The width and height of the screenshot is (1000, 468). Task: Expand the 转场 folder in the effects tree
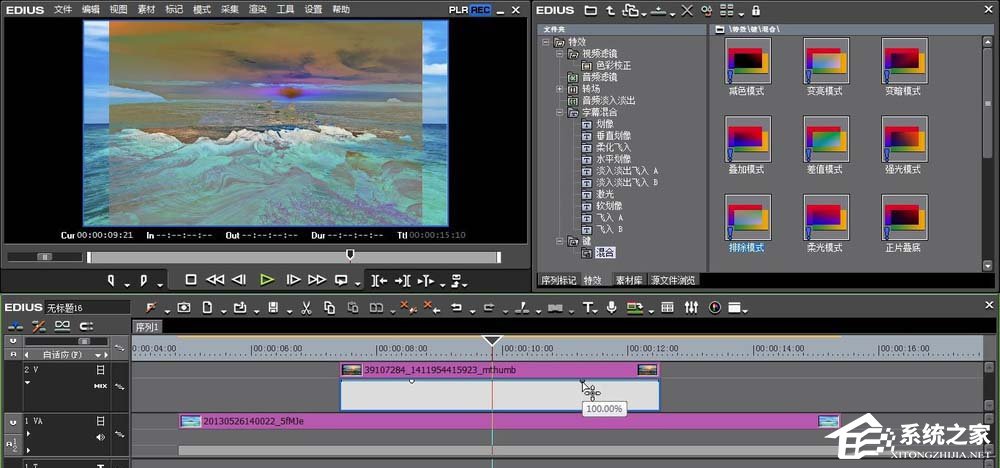(x=560, y=89)
